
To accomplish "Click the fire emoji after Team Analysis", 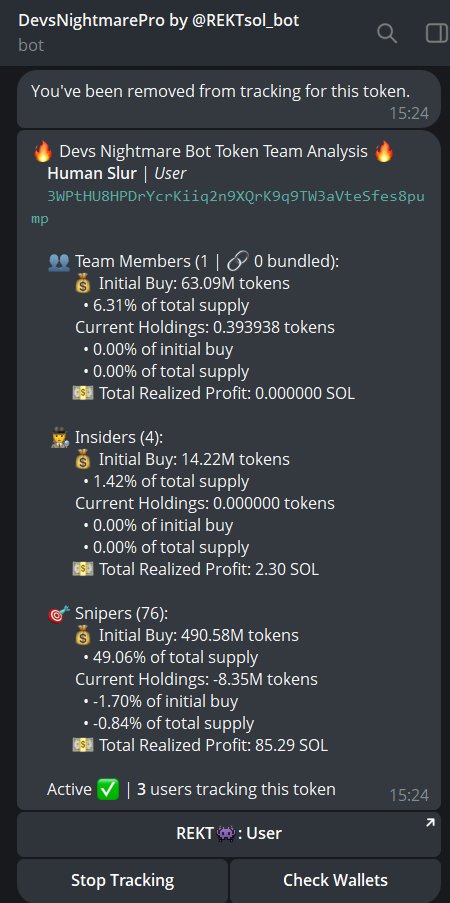I will (x=384, y=152).
